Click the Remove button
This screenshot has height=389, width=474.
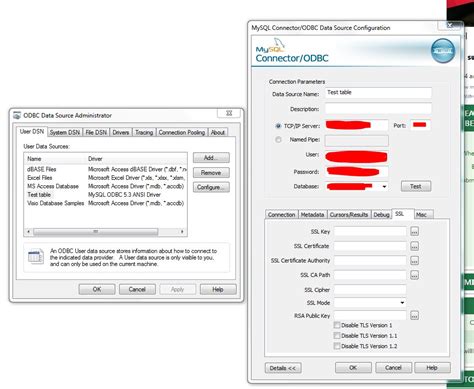point(211,173)
